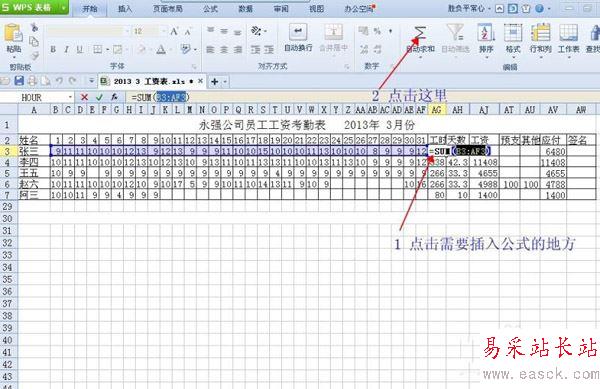Center text horizontally

pyautogui.click(x=224, y=49)
